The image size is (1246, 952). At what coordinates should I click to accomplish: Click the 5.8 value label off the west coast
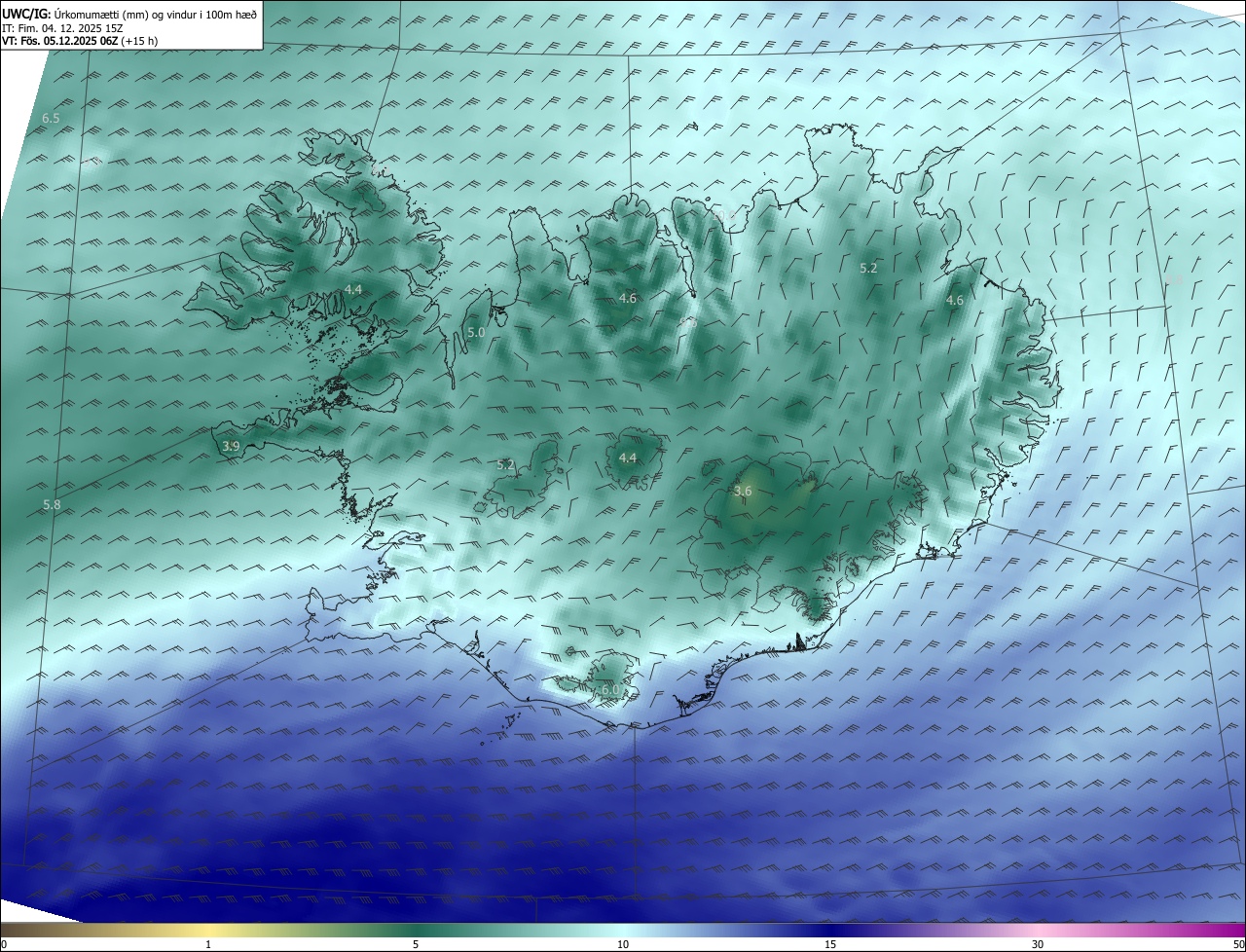click(52, 504)
